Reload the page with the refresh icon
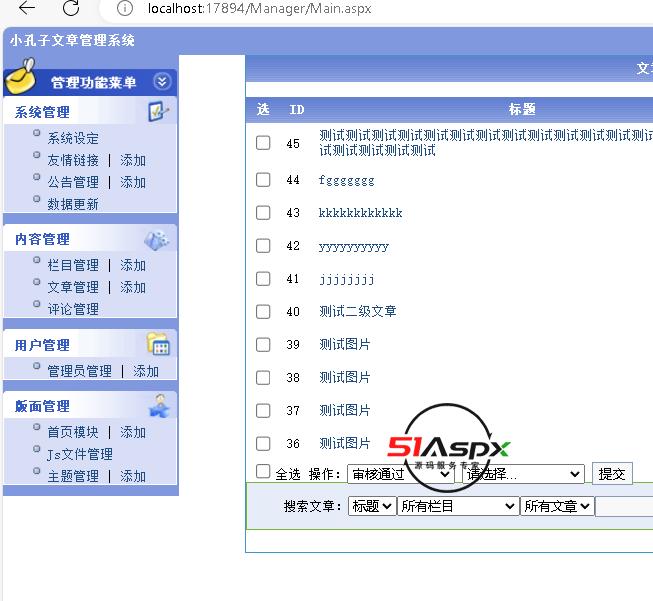 point(71,8)
